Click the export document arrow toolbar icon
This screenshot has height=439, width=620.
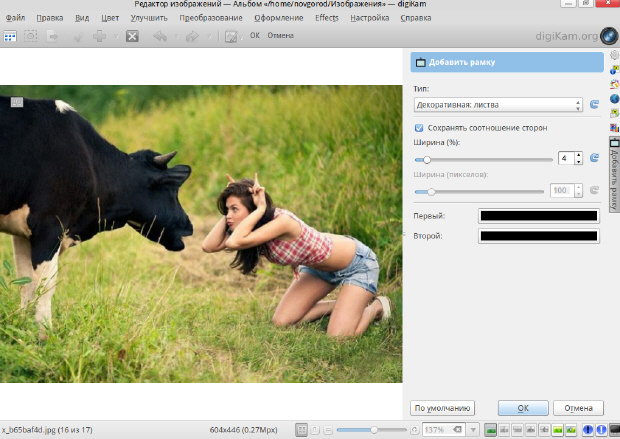tap(52, 36)
